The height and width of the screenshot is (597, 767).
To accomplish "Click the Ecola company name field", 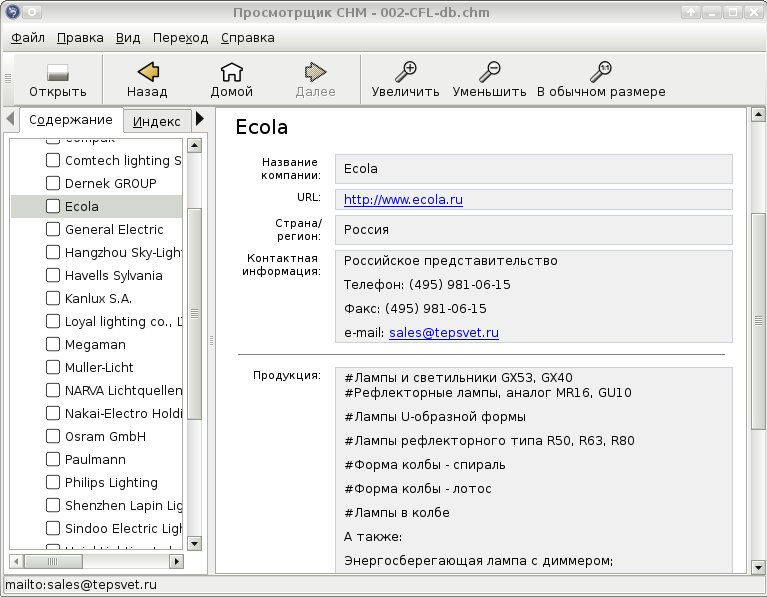I will pos(534,169).
